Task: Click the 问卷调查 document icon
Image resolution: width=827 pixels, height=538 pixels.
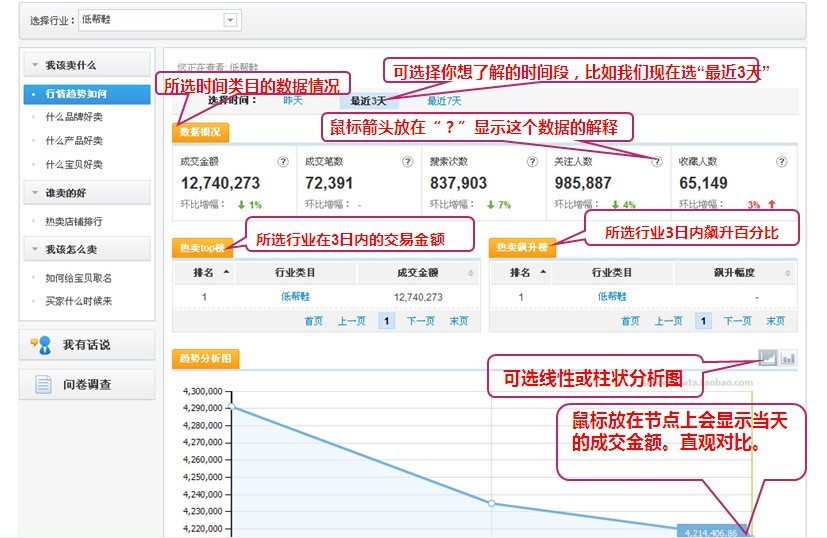Action: pyautogui.click(x=43, y=384)
